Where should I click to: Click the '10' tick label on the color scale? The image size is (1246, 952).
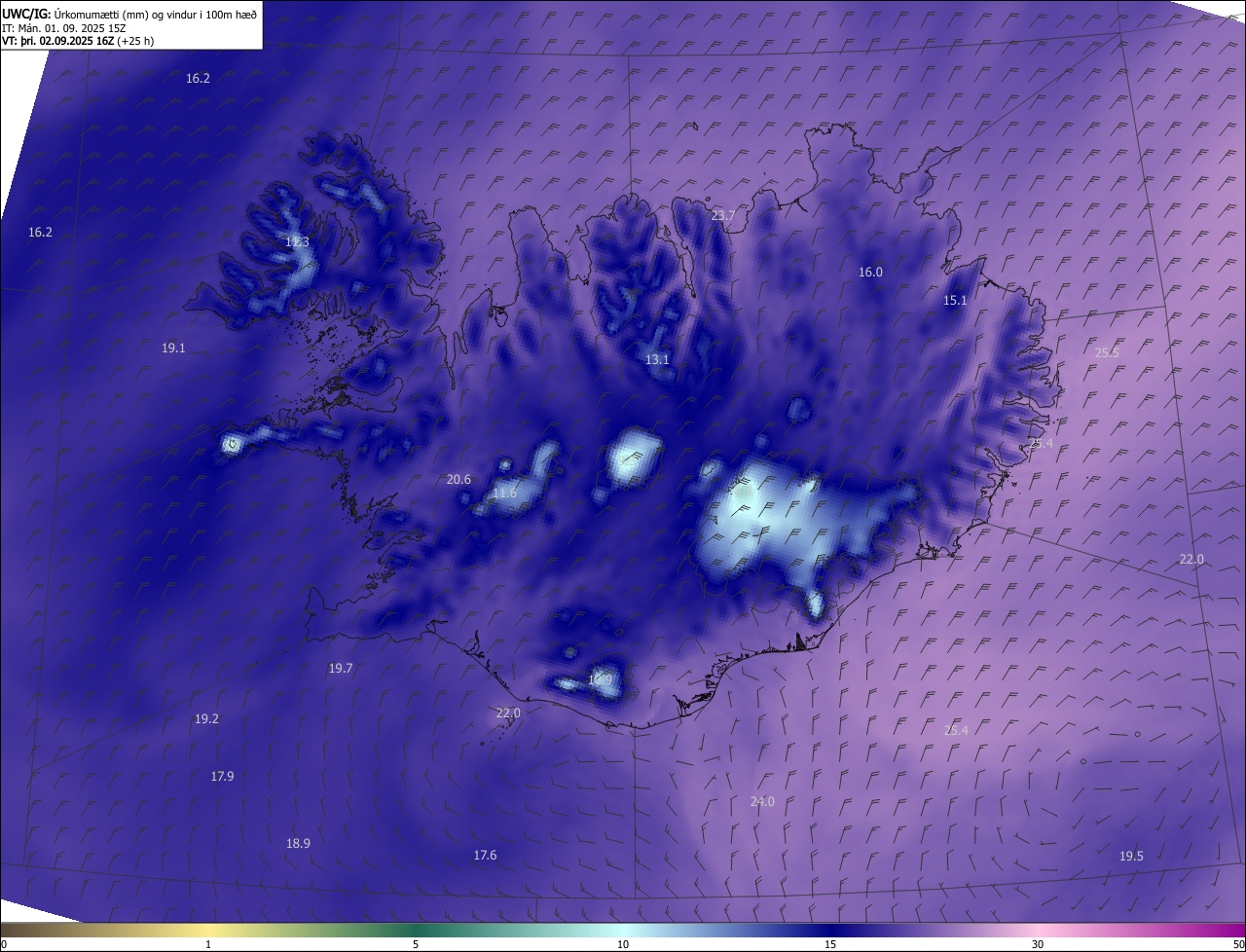[x=623, y=945]
